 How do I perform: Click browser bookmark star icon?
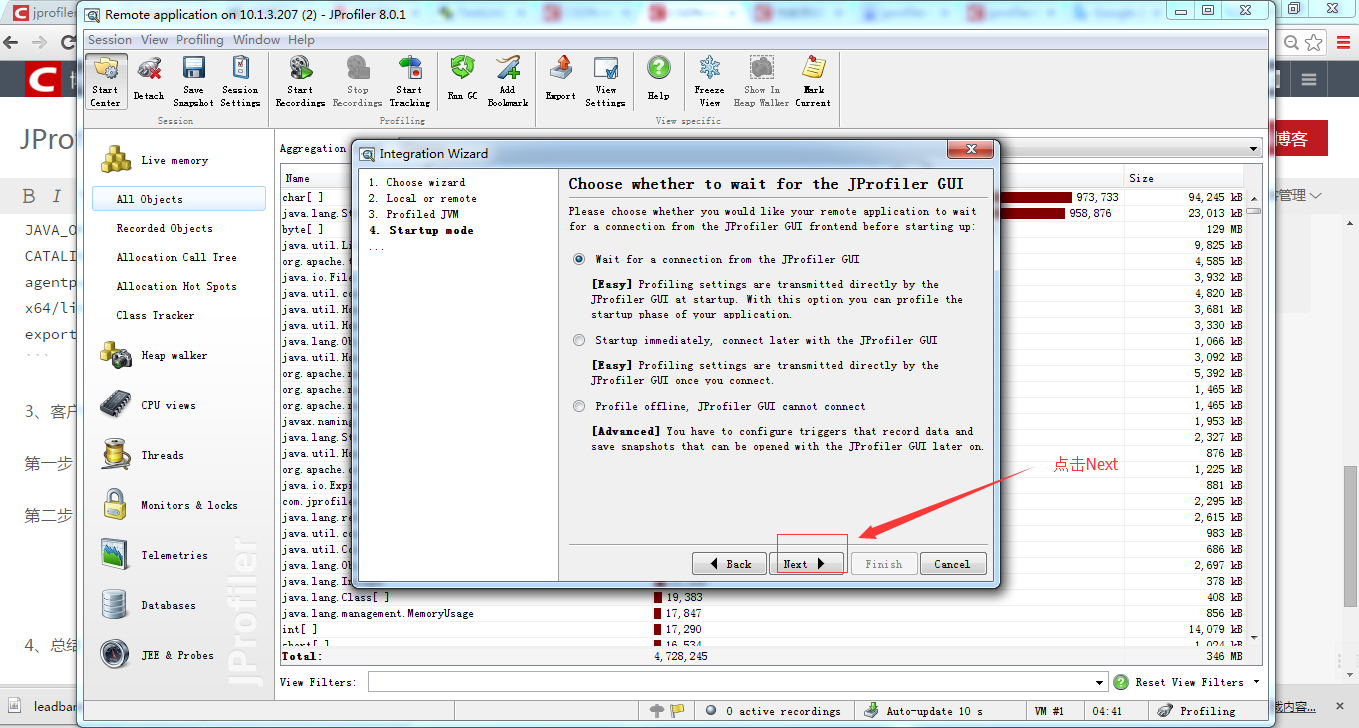coord(1314,42)
